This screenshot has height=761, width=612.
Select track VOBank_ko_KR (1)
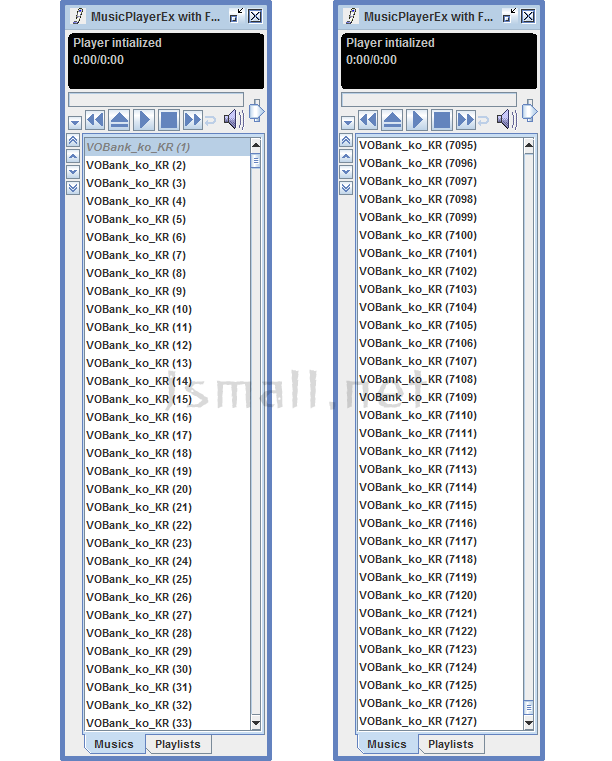coord(167,147)
